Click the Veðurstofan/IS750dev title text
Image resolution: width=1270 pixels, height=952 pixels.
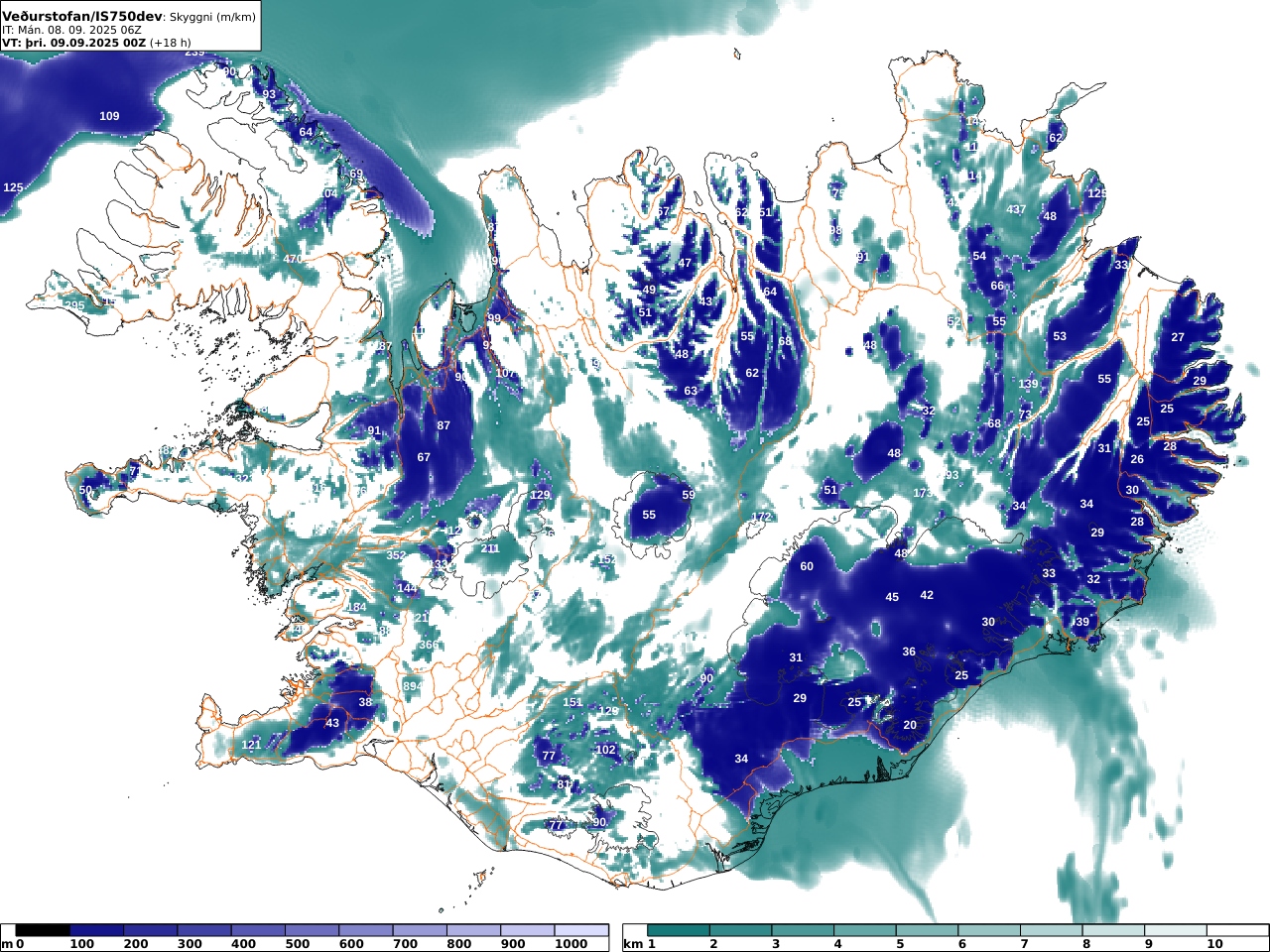pyautogui.click(x=81, y=17)
